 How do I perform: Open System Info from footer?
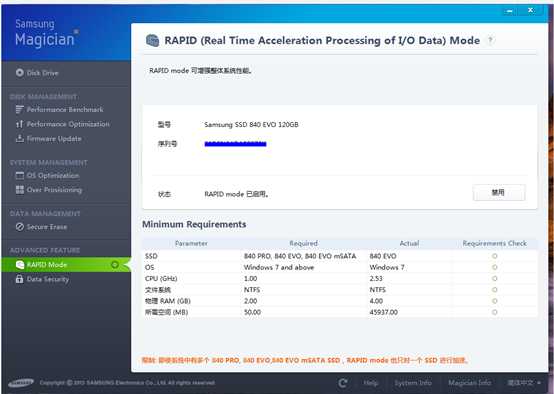(413, 383)
